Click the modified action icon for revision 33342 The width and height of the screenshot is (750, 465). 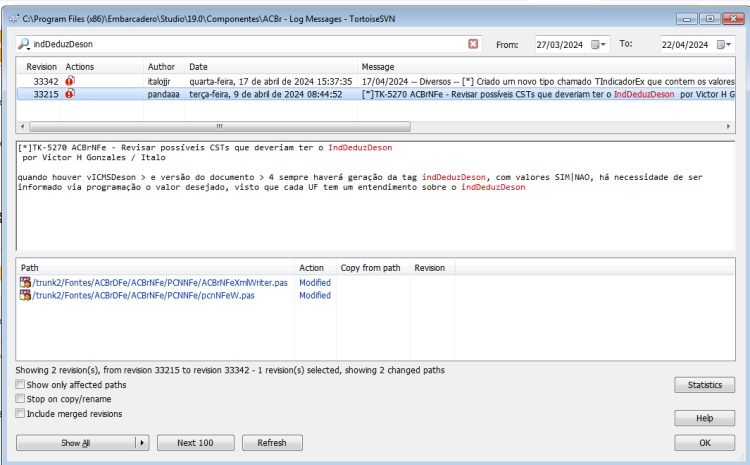[70, 81]
